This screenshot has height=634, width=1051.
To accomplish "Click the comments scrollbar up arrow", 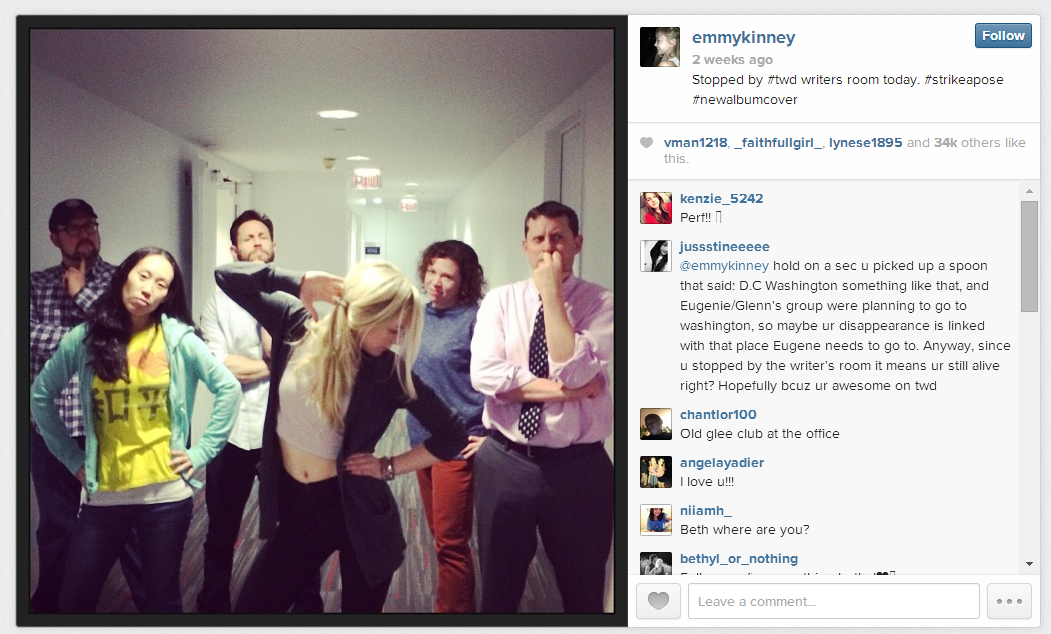I will pyautogui.click(x=1030, y=191).
